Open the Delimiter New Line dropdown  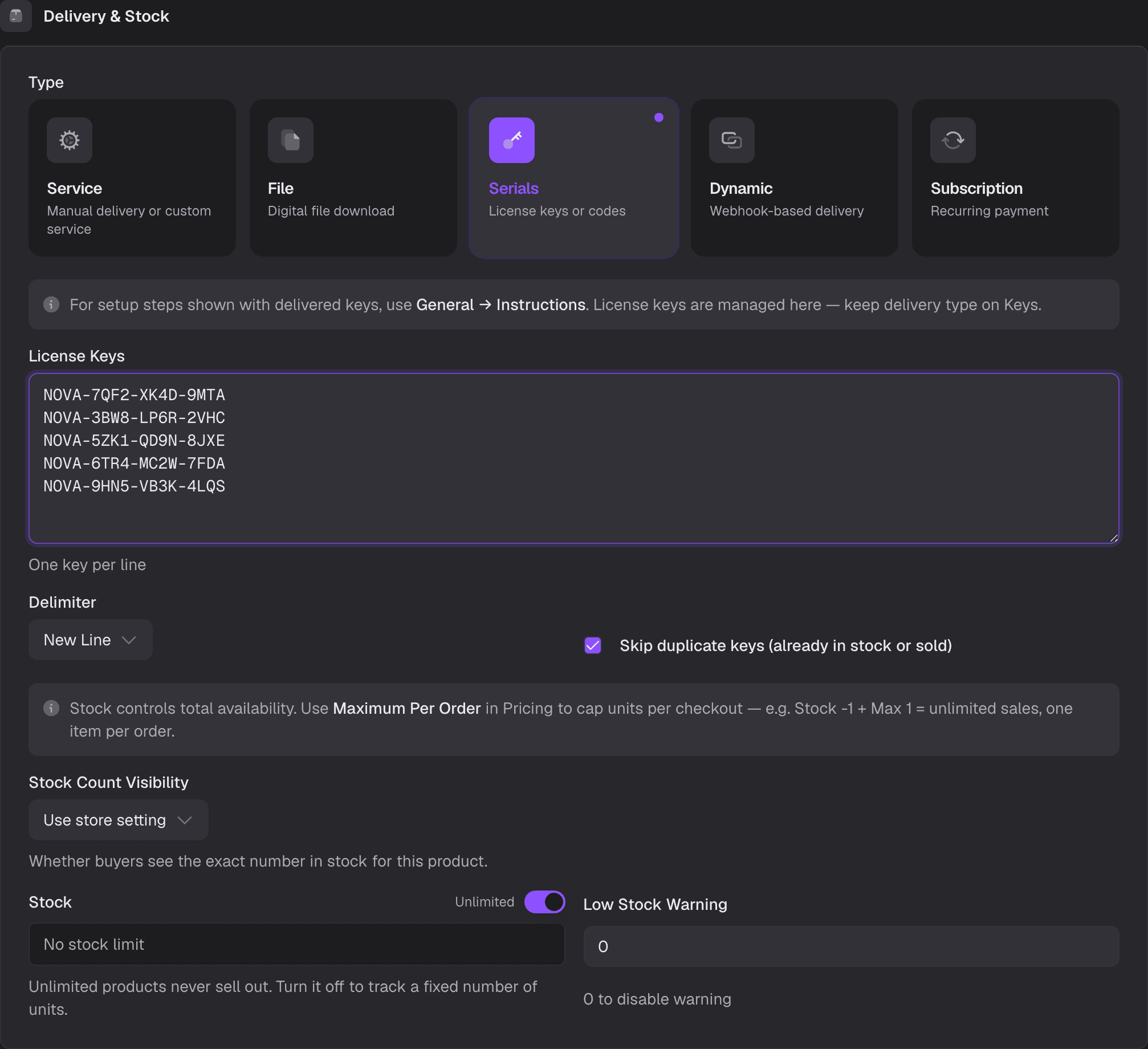tap(91, 640)
